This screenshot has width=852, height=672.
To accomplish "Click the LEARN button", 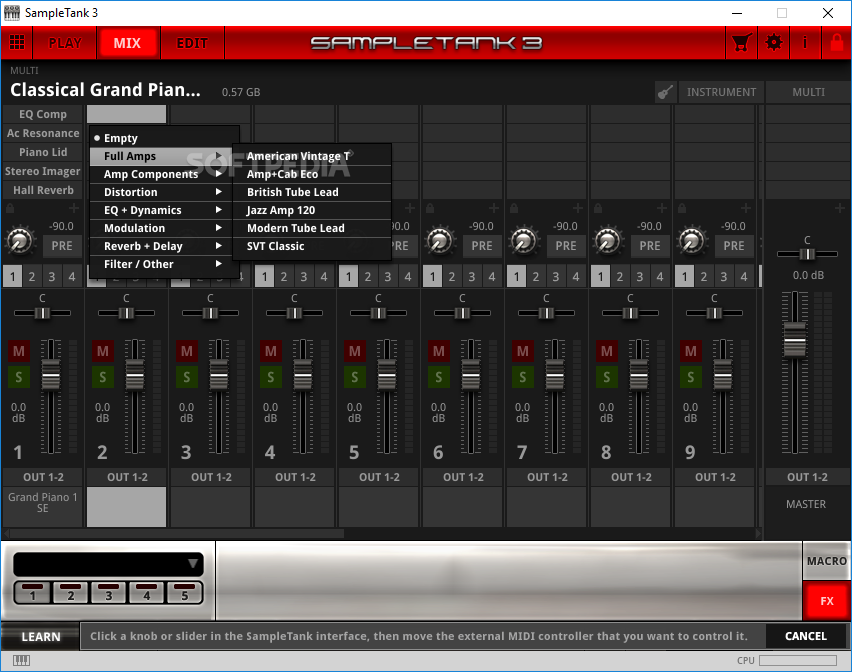I will tap(41, 637).
